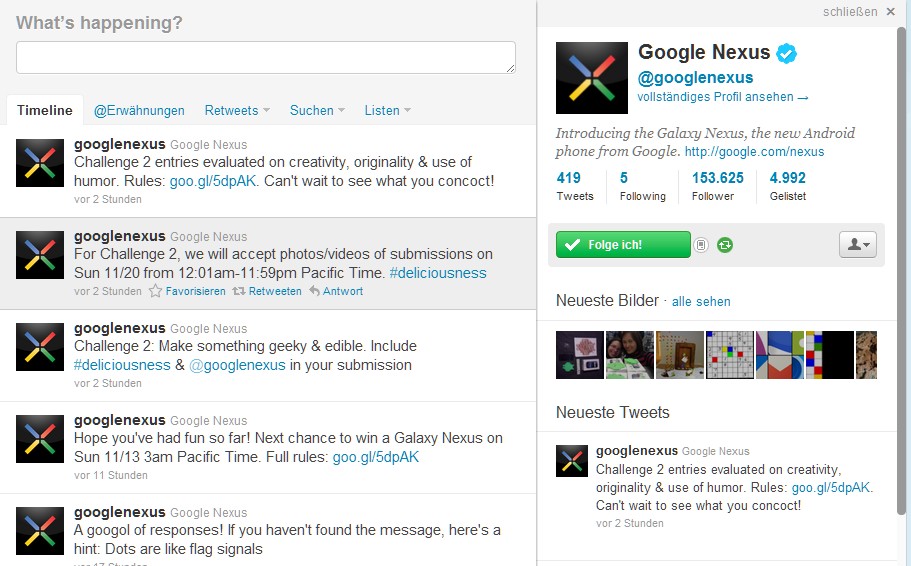The width and height of the screenshot is (911, 566).
Task: Open the picture frame photo thumbnail
Action: (680, 355)
